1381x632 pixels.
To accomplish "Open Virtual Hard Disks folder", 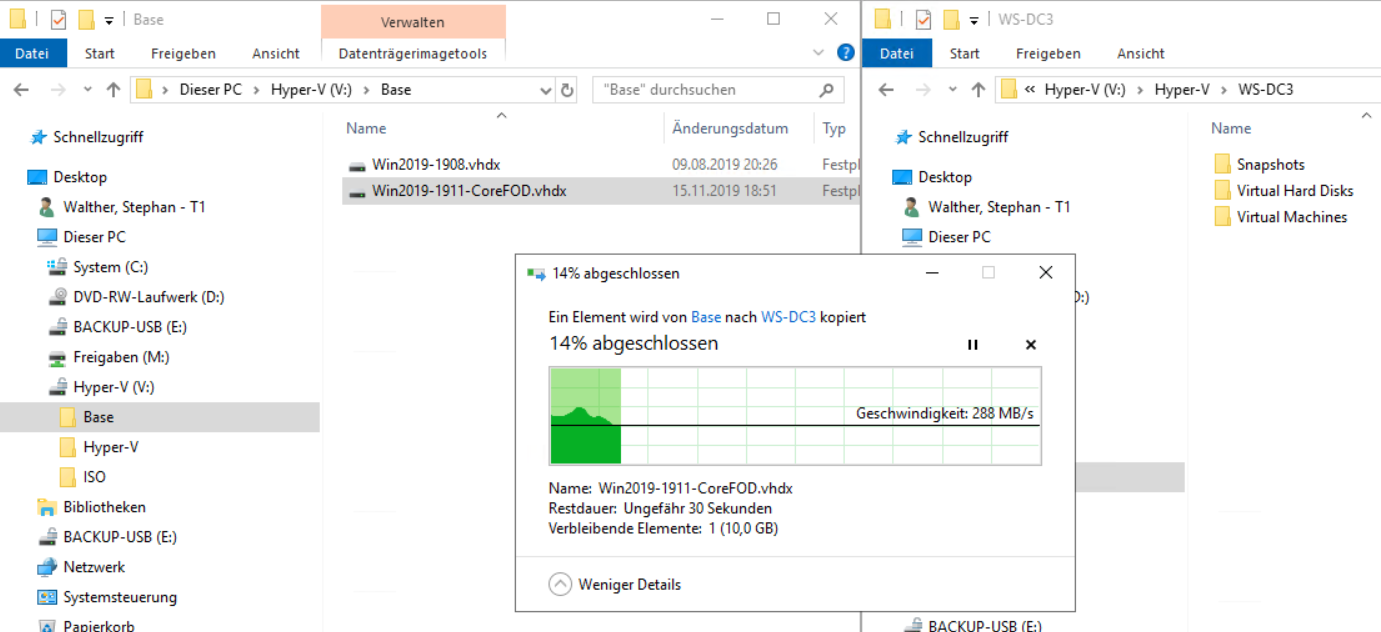I will 1295,190.
